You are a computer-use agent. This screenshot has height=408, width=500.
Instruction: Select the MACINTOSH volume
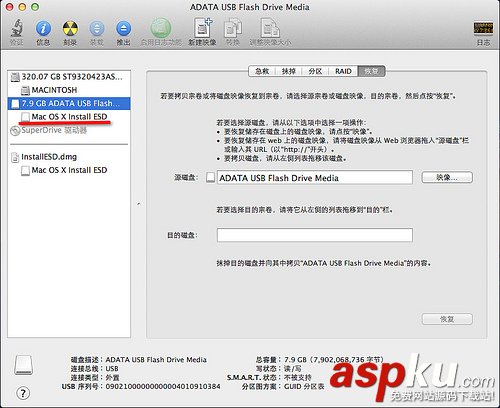coord(69,90)
